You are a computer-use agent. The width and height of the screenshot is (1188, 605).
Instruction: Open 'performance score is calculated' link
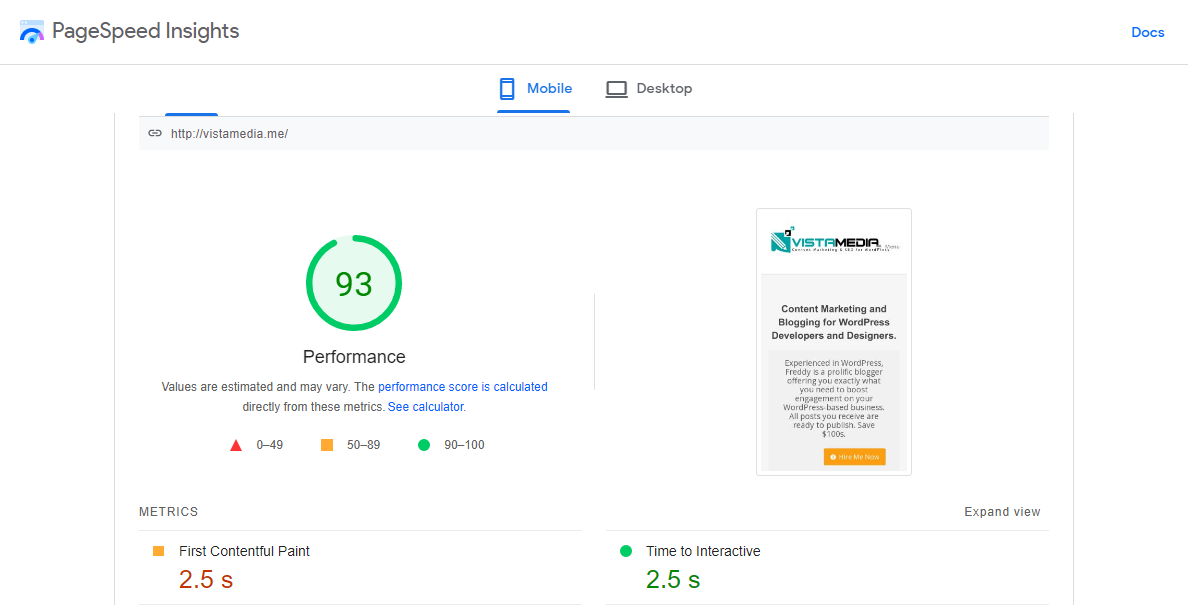(462, 387)
